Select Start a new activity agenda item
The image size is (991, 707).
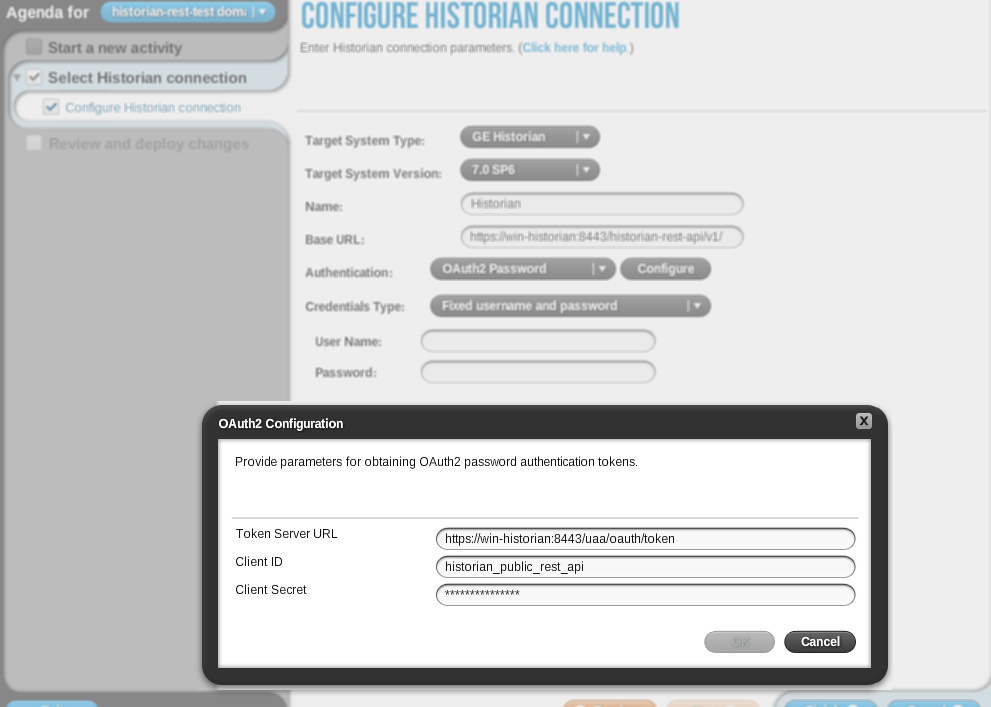click(x=115, y=47)
